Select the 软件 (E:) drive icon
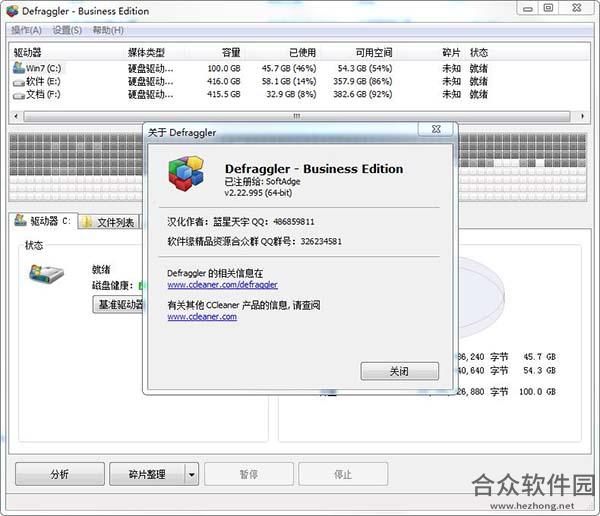Image resolution: width=600 pixels, height=516 pixels. [x=19, y=82]
